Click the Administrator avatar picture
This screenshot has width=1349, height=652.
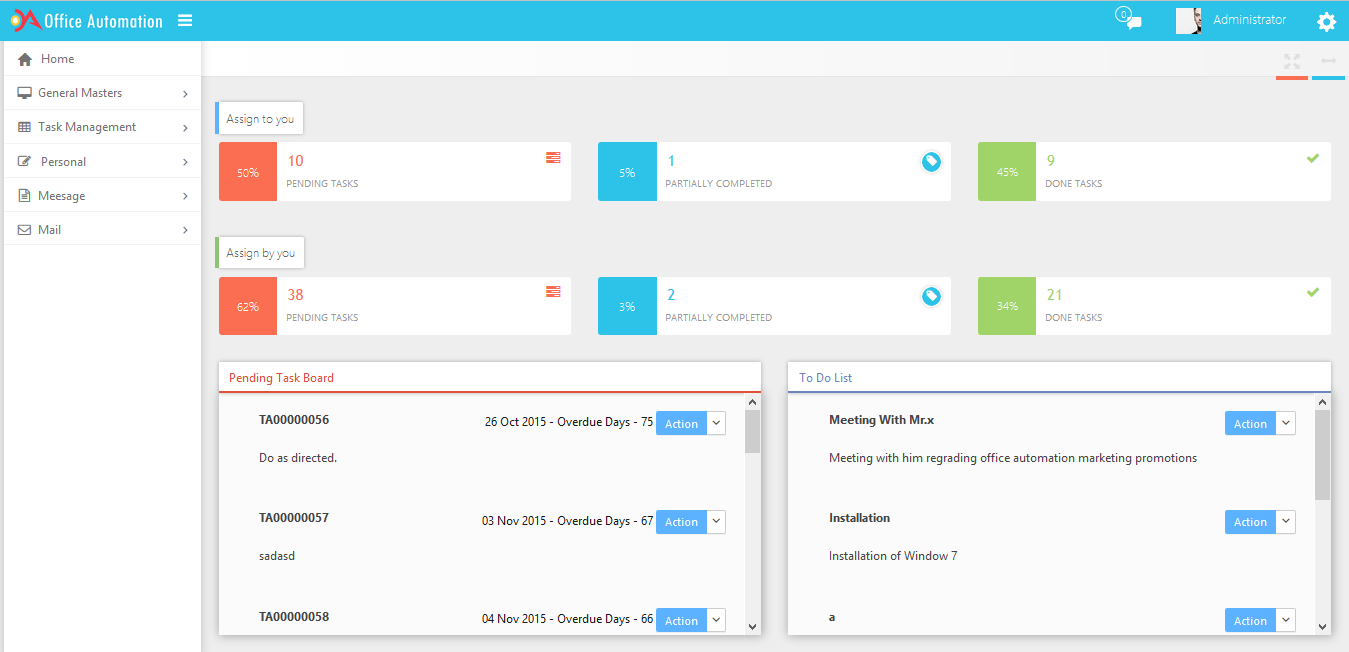click(x=1188, y=21)
